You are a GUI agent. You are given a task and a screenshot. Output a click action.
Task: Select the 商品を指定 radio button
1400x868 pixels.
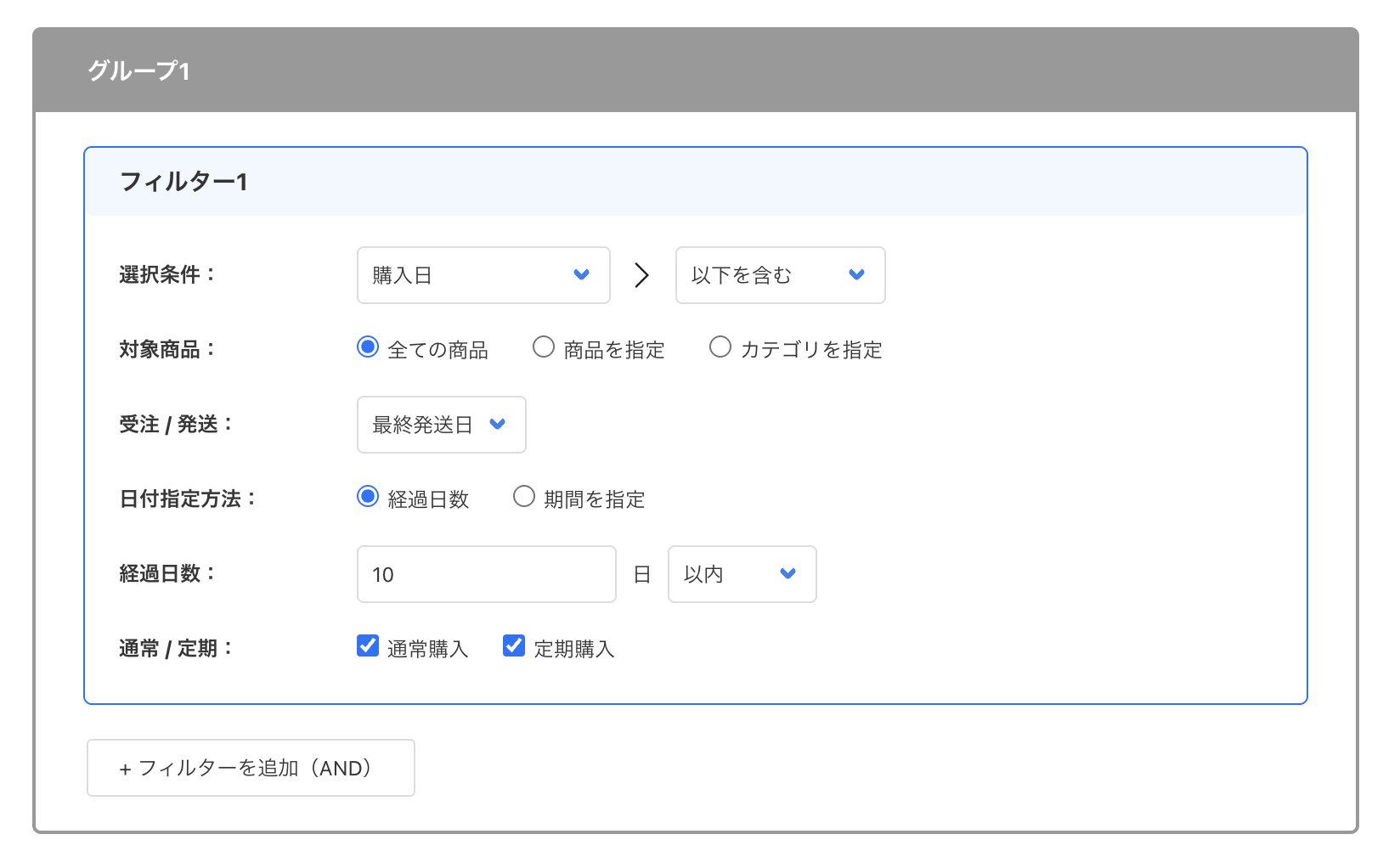(x=543, y=347)
